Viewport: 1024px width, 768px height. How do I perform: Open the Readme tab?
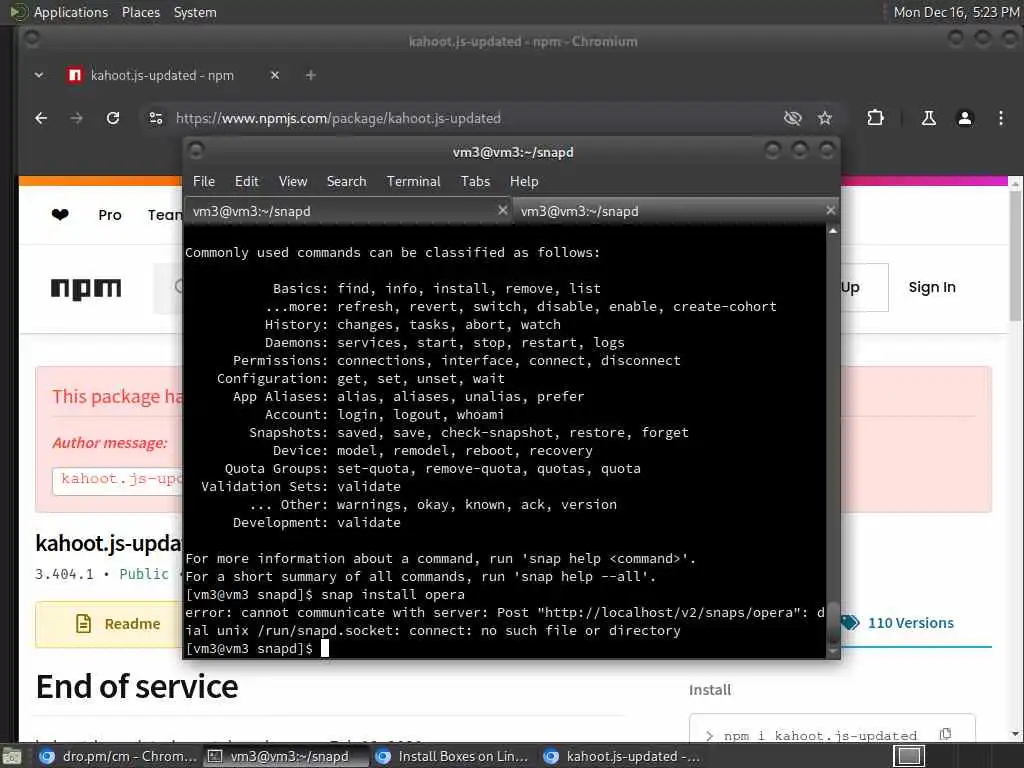[109, 624]
